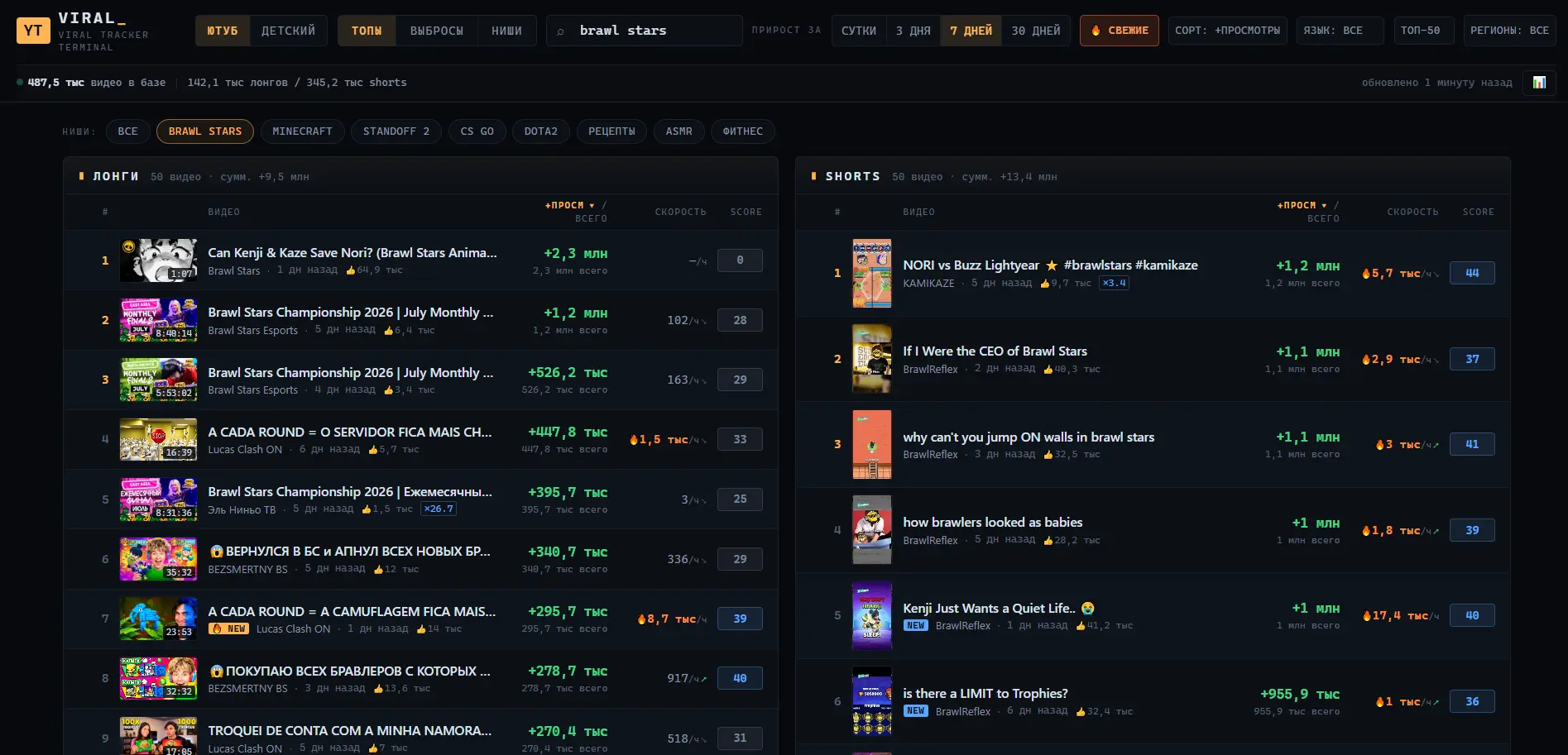Sort Лонги by СКОРОСТЬ column
This screenshot has width=1568, height=755.
point(680,213)
